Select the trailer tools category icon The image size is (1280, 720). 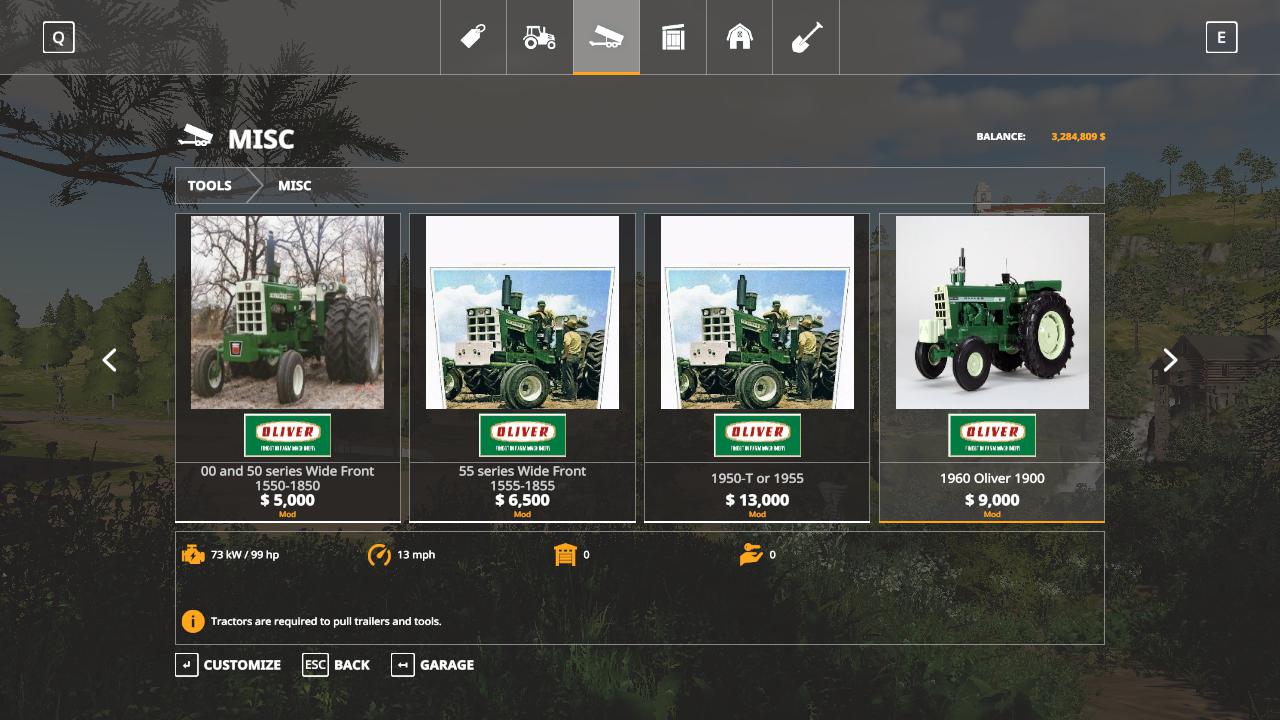(606, 37)
